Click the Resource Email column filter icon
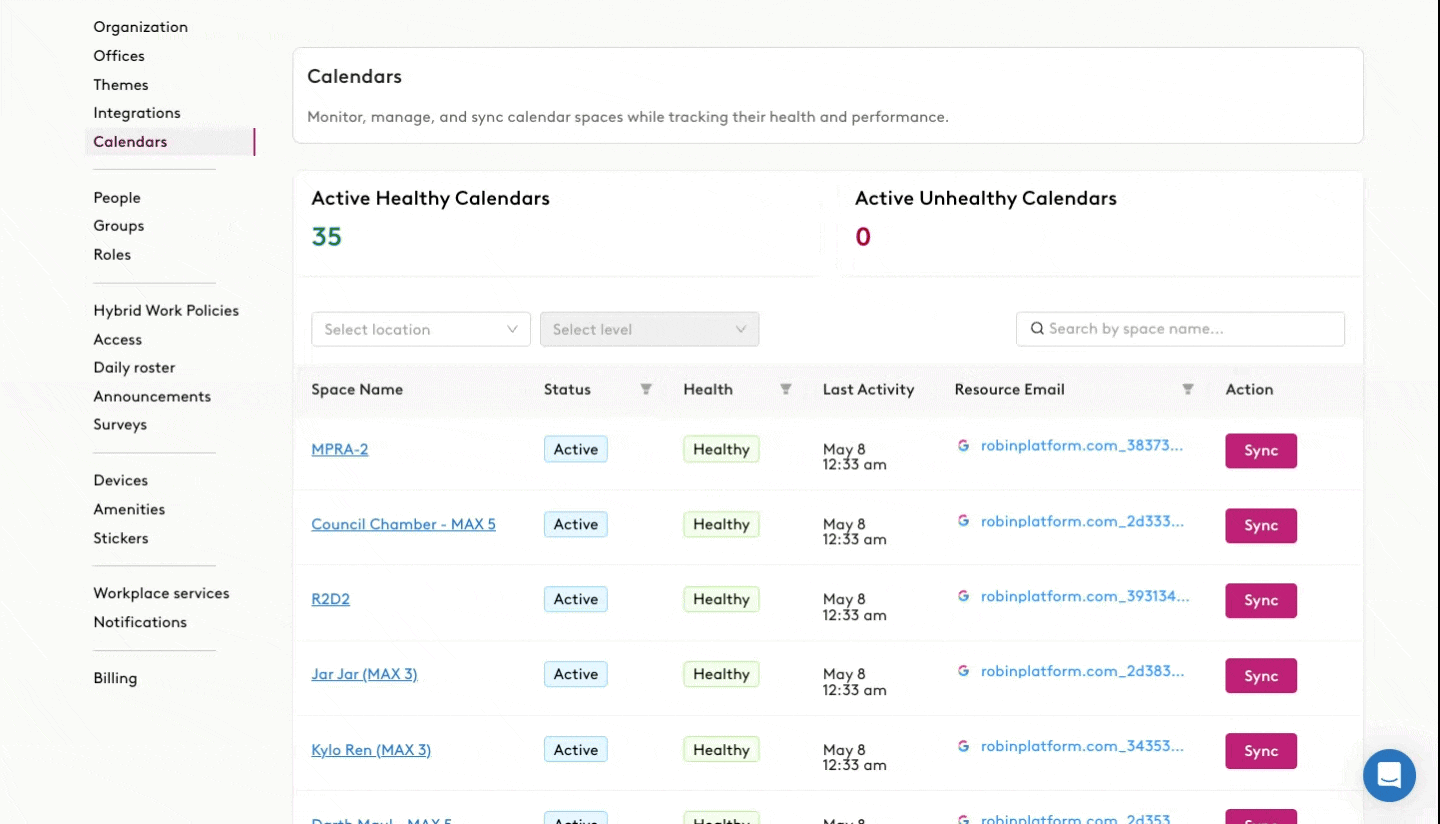This screenshot has height=824, width=1440. point(1188,389)
